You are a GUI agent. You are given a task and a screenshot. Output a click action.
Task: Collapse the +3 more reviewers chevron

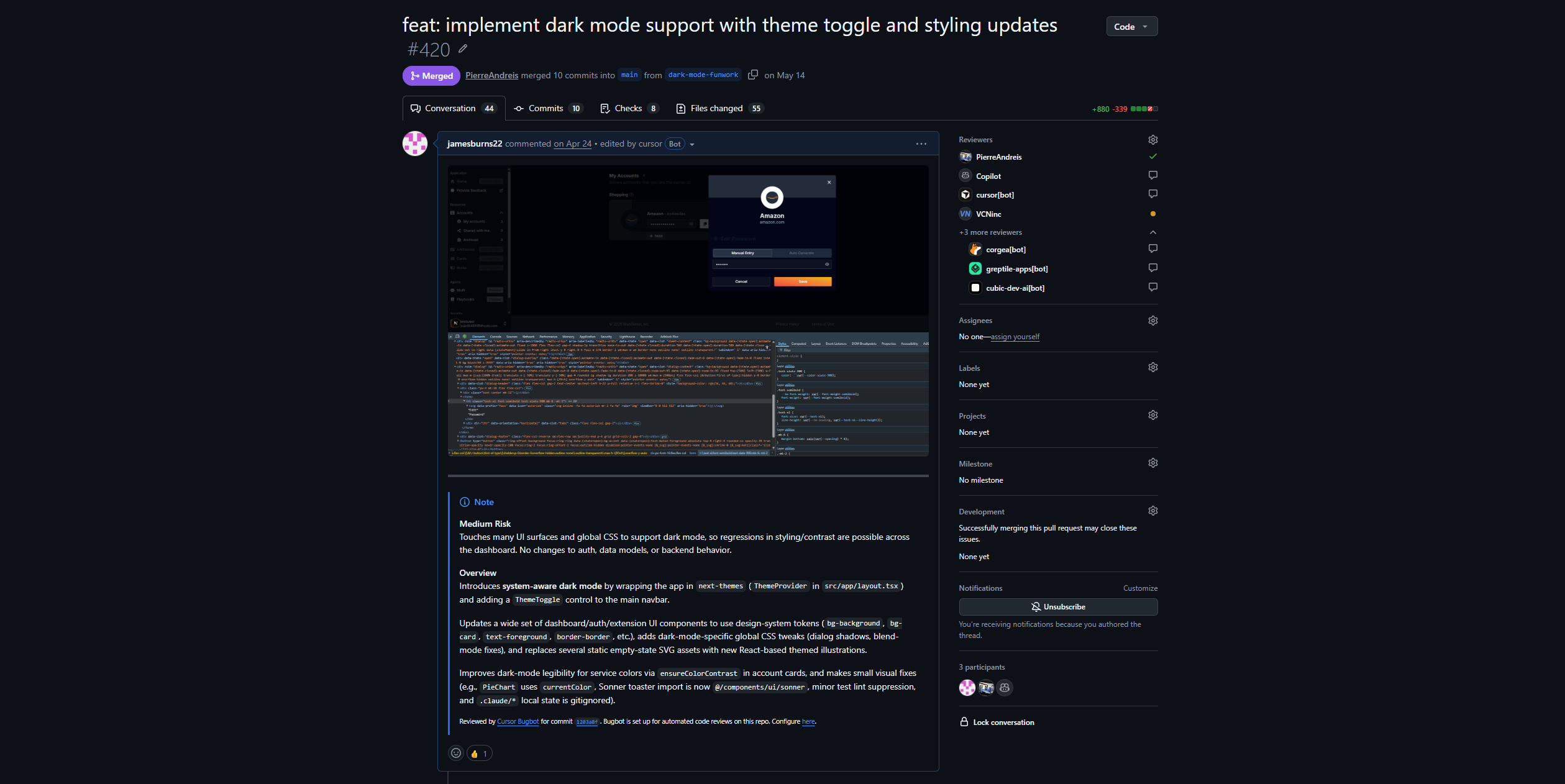click(1153, 232)
